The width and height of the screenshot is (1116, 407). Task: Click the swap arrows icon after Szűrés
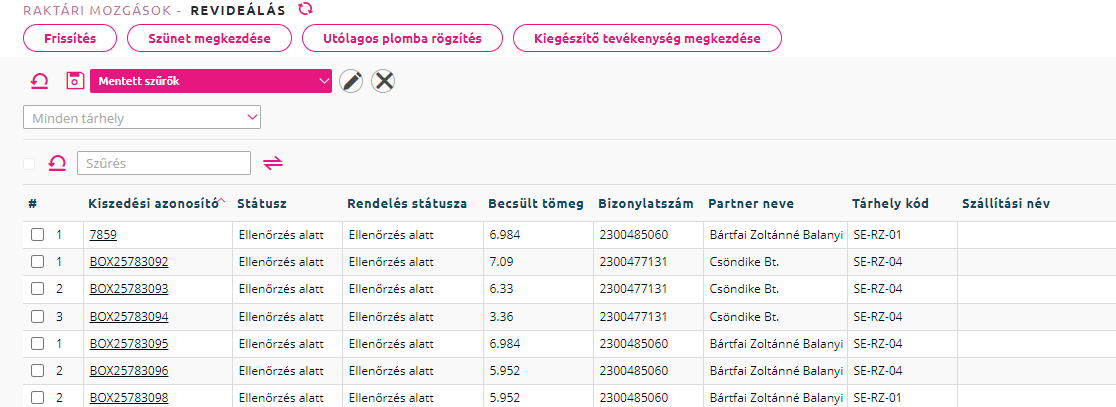click(273, 164)
